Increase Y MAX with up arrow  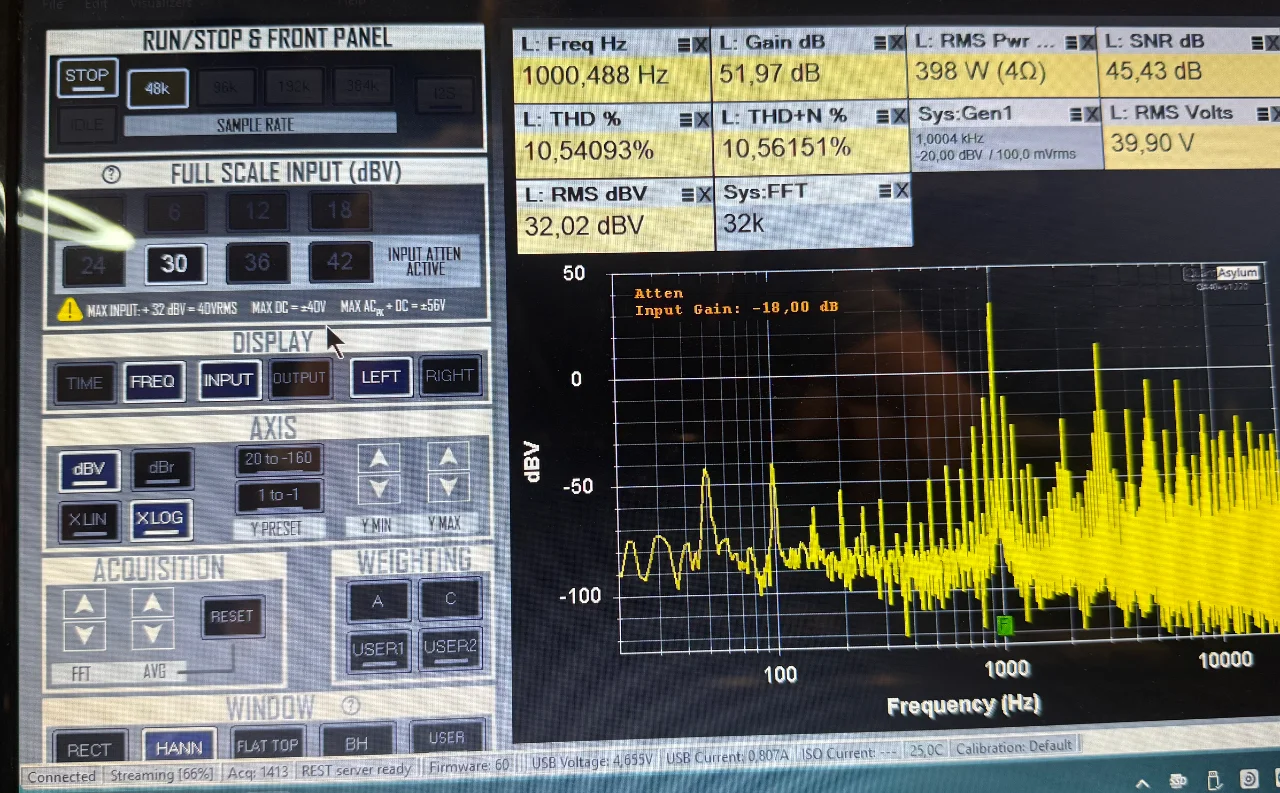point(448,457)
